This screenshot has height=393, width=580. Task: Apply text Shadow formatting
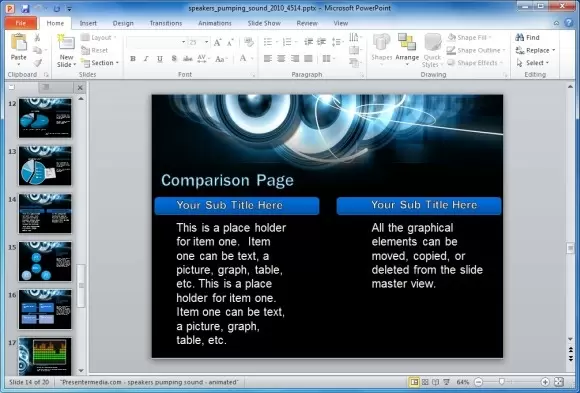(174, 59)
